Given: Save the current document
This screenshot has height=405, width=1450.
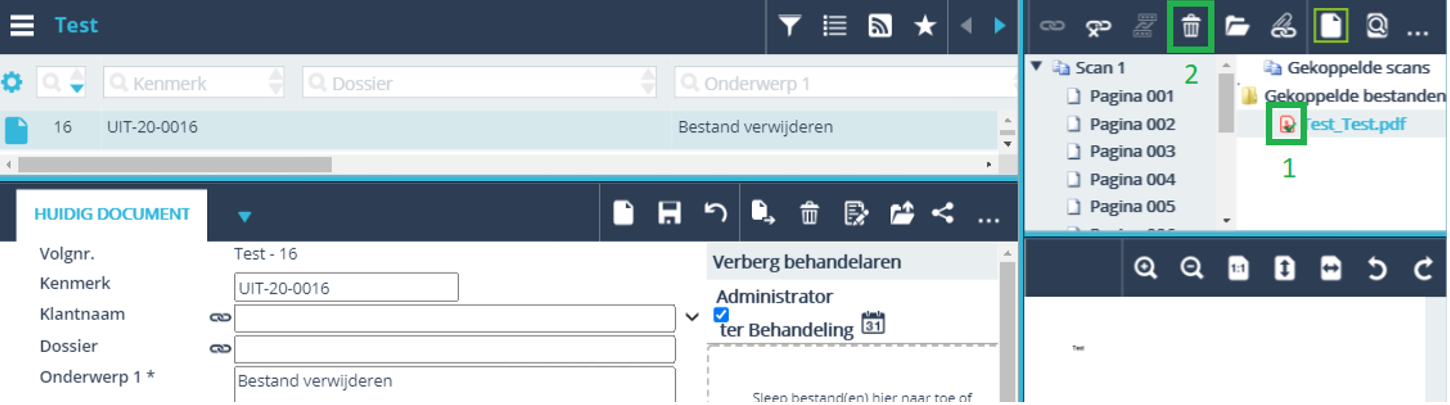Looking at the screenshot, I should (x=669, y=213).
